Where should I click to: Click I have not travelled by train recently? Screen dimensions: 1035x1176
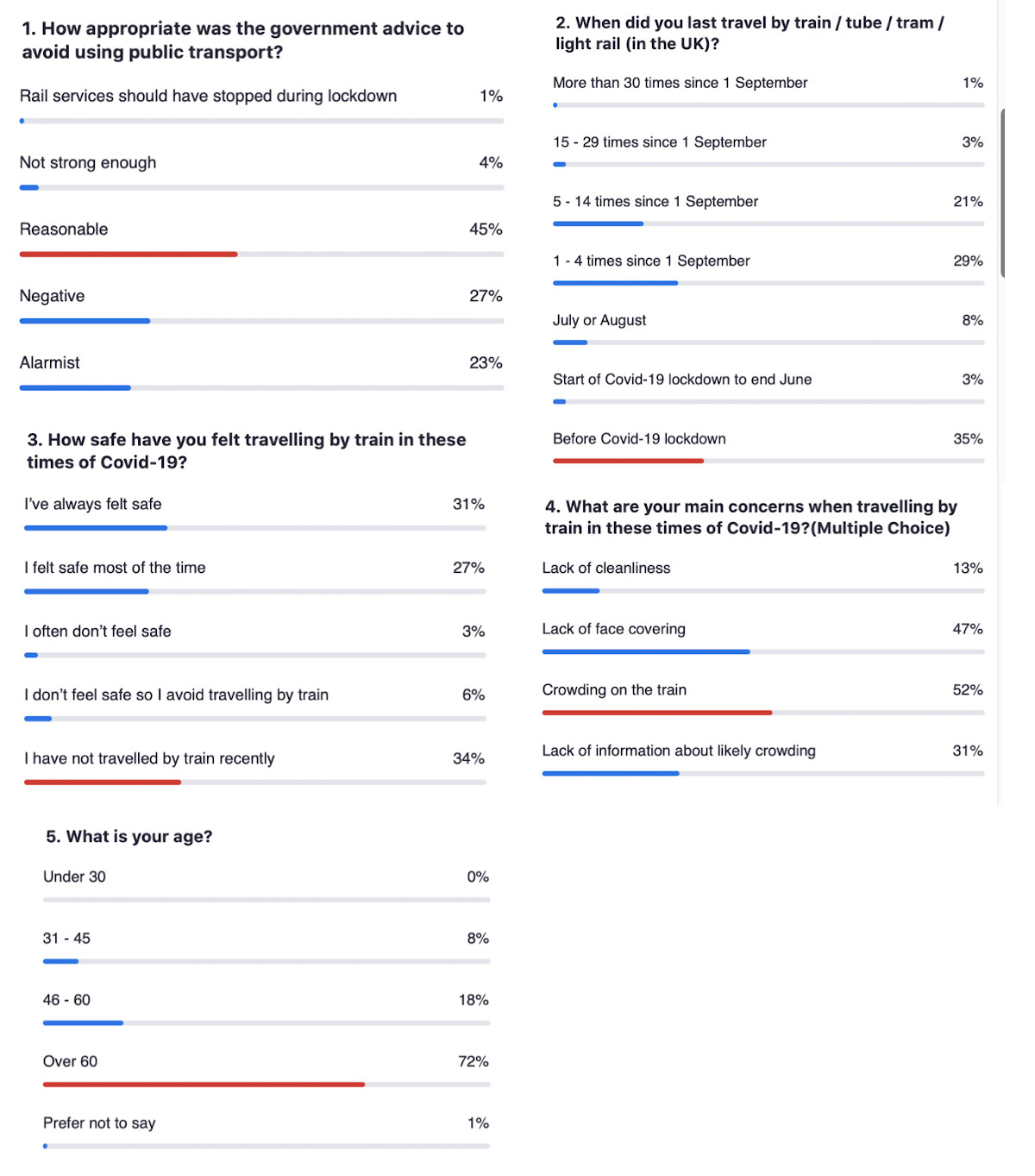(149, 759)
